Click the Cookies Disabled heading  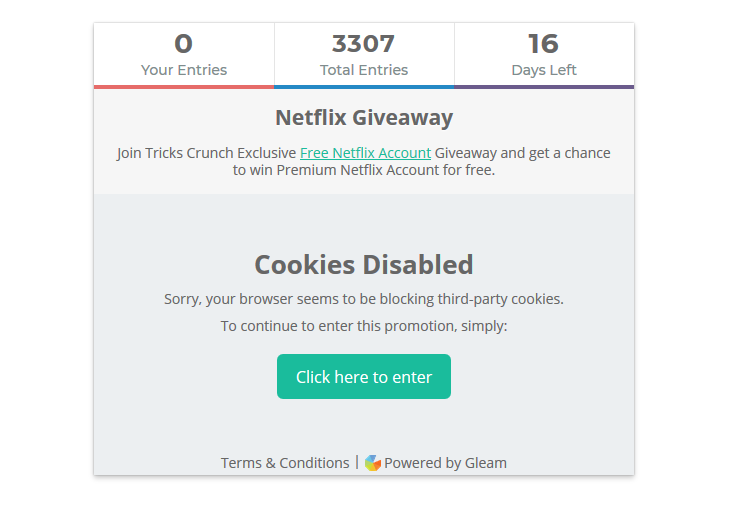[364, 264]
